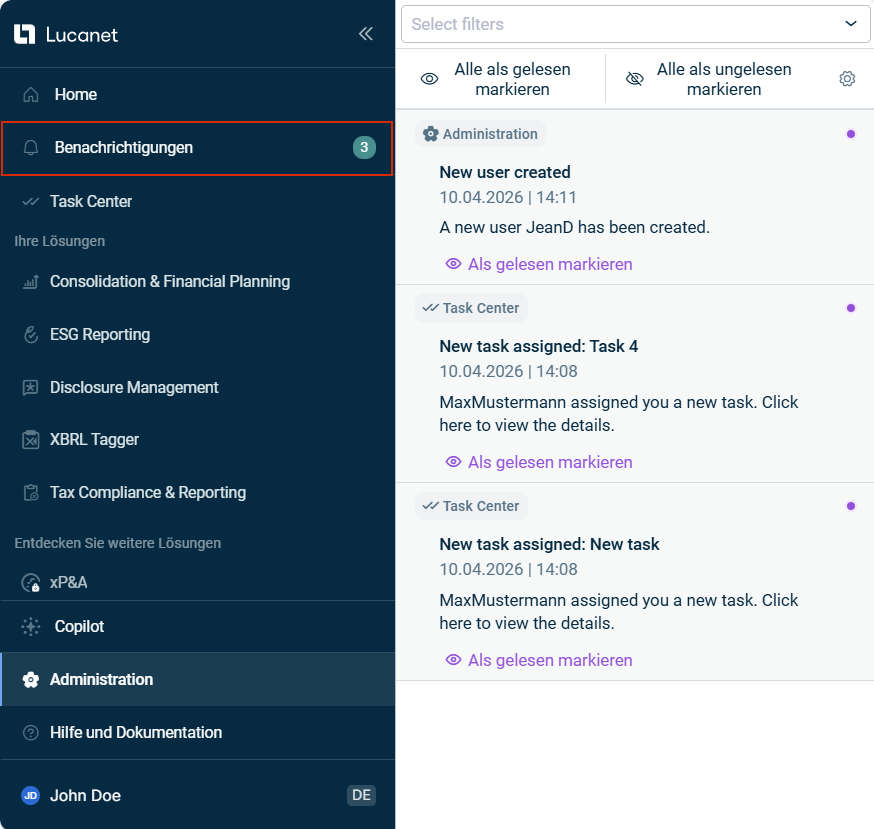Open John Doe user profile

click(x=85, y=796)
